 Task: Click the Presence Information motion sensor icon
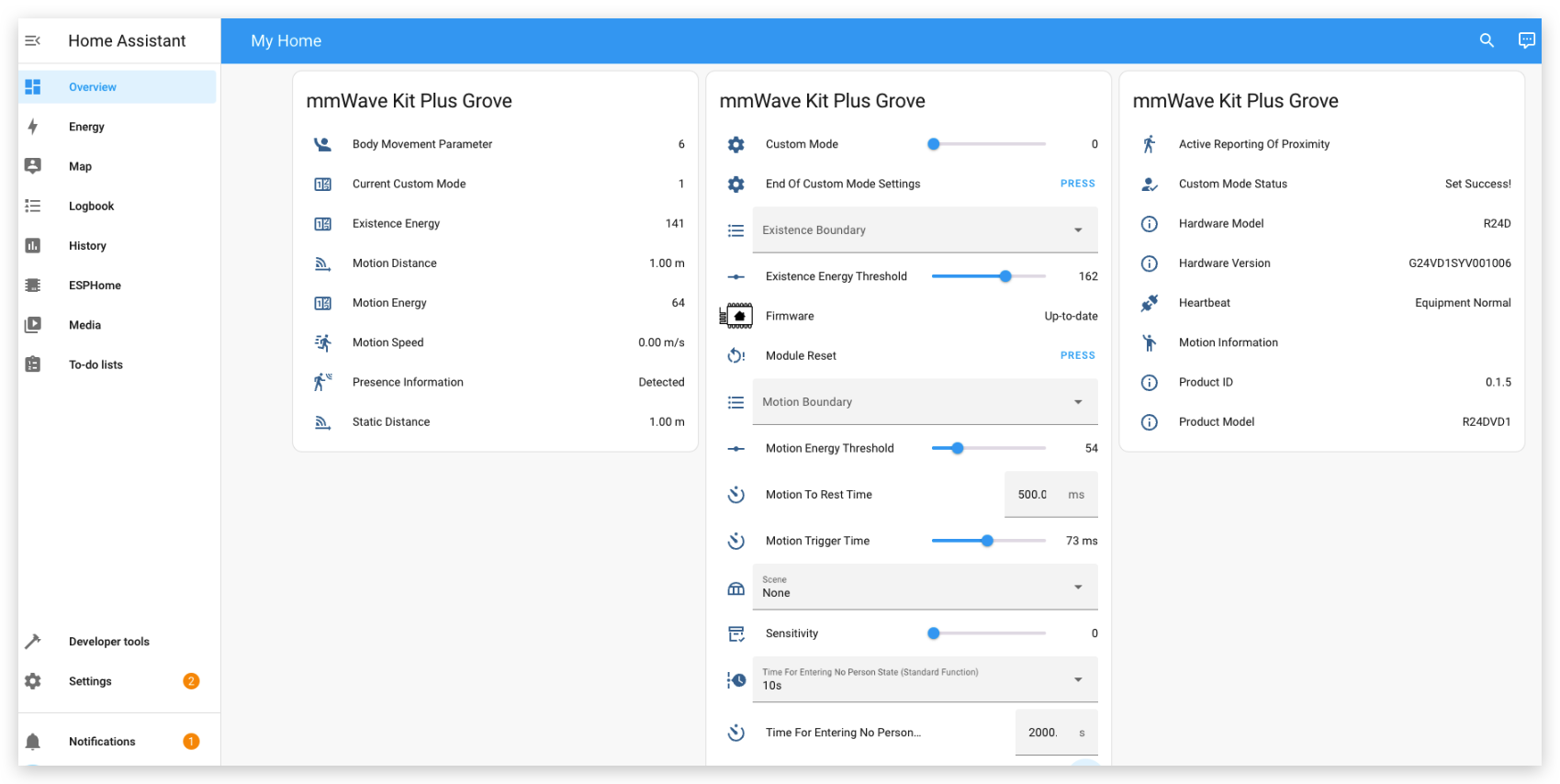(x=322, y=382)
